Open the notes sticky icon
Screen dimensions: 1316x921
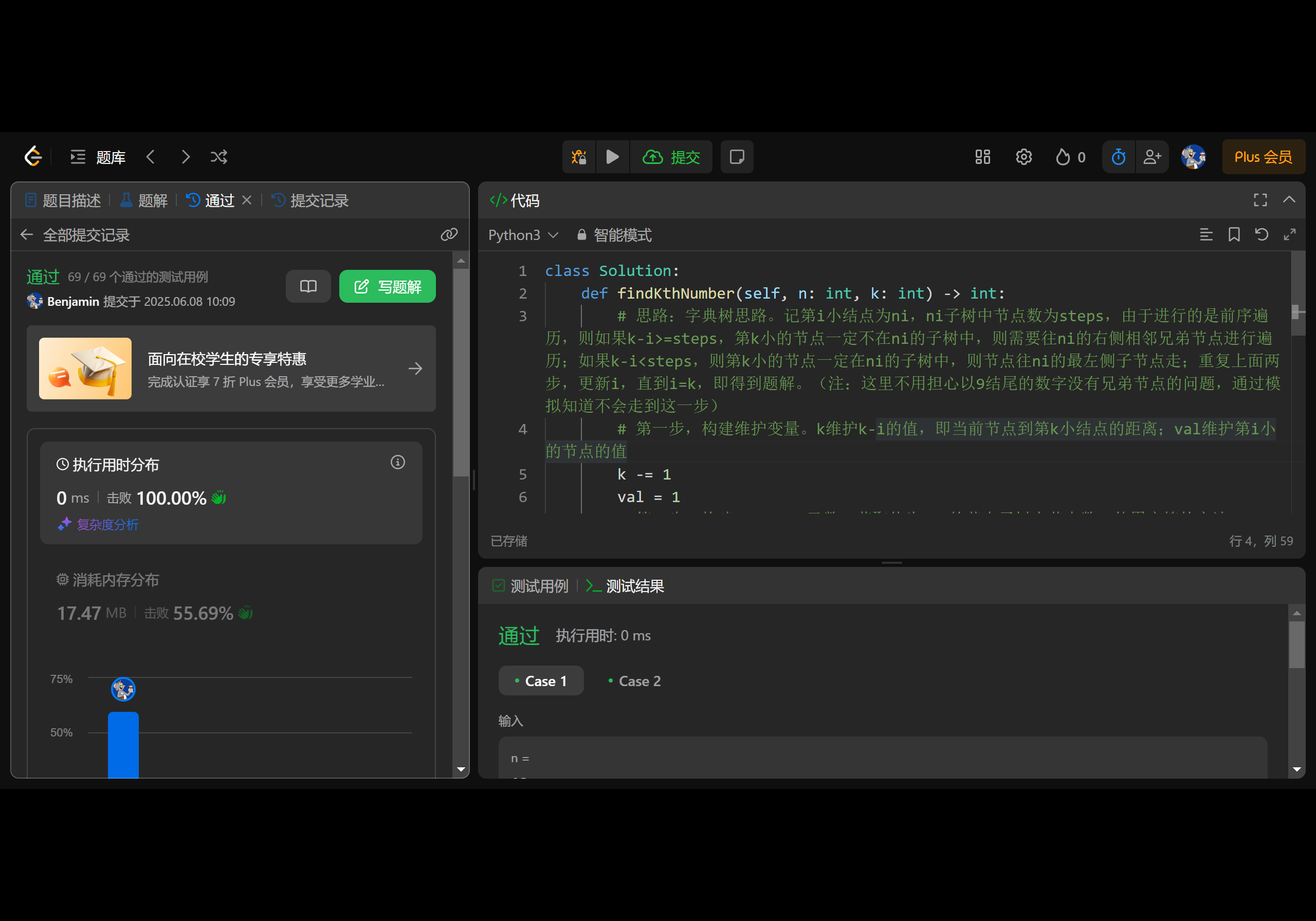737,156
